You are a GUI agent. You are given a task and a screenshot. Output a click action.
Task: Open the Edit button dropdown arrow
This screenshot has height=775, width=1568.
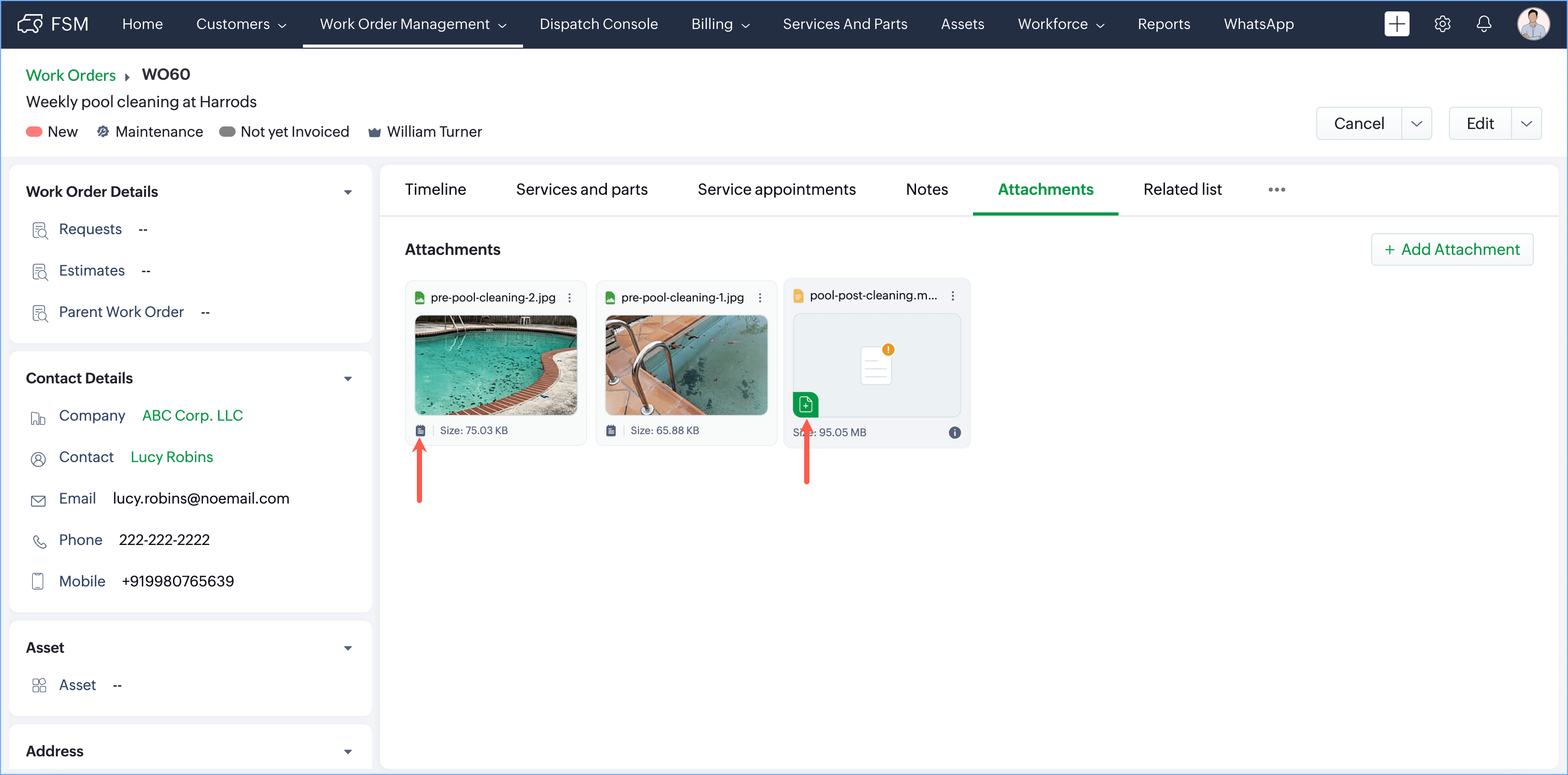point(1526,124)
